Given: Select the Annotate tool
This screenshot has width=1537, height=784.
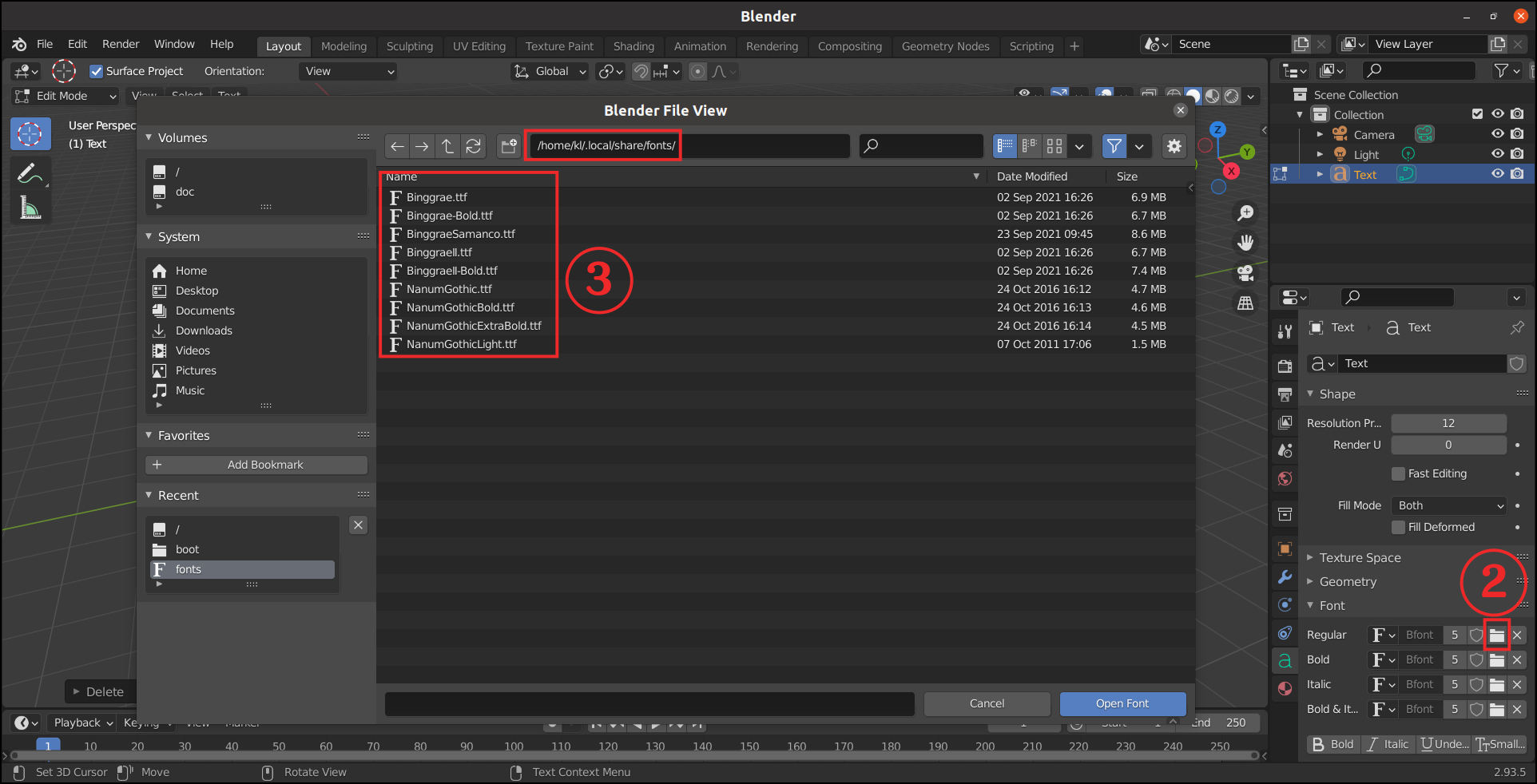Looking at the screenshot, I should [x=30, y=172].
